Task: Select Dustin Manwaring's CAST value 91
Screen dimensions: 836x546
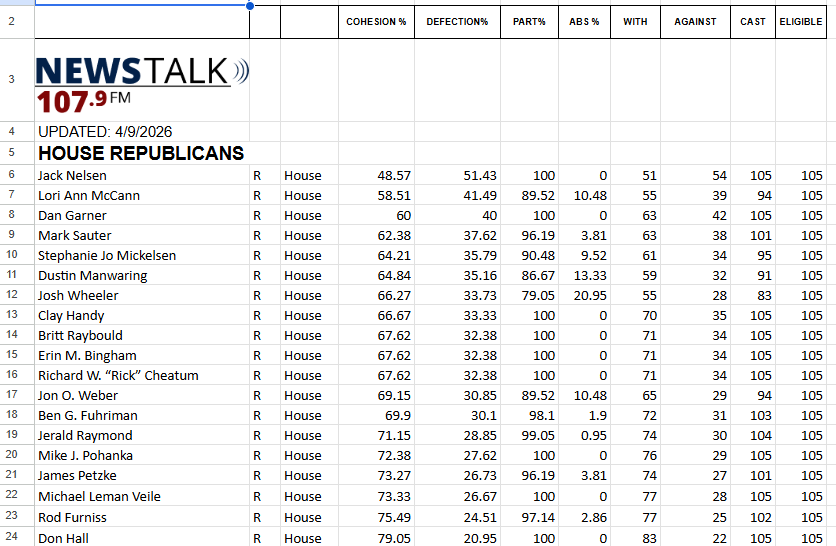Action: pyautogui.click(x=752, y=275)
